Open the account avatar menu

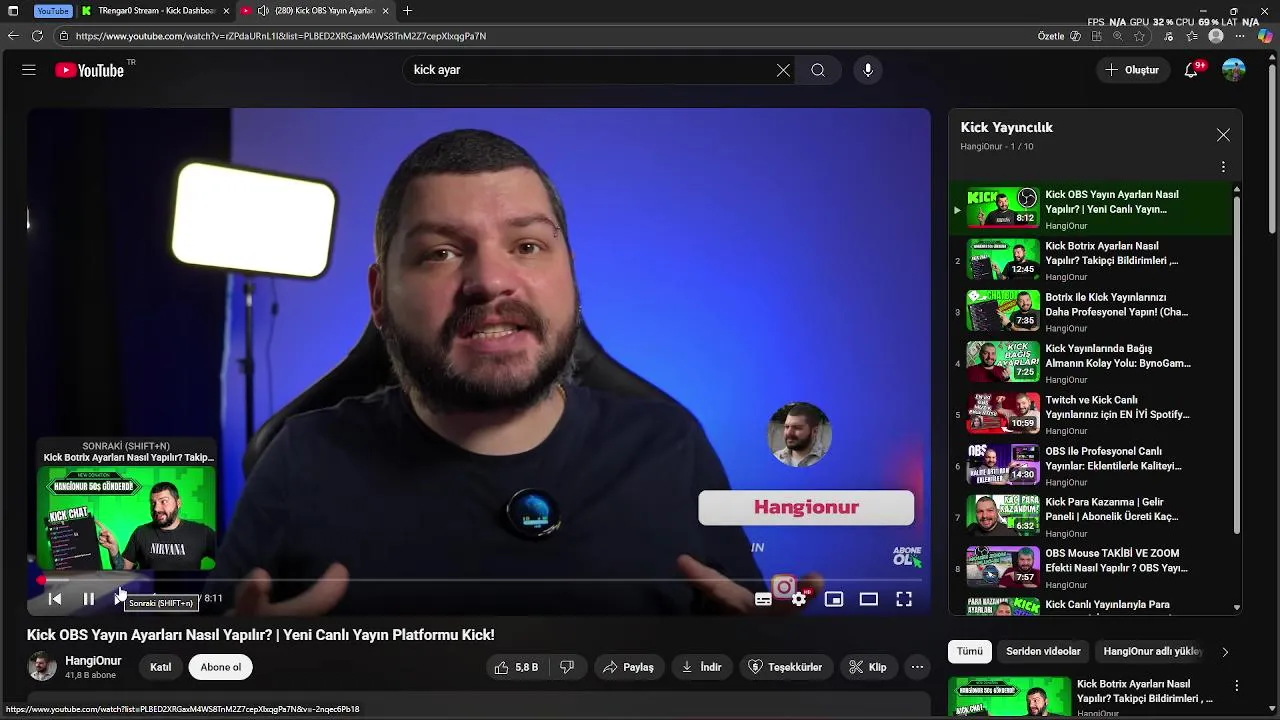click(x=1234, y=70)
